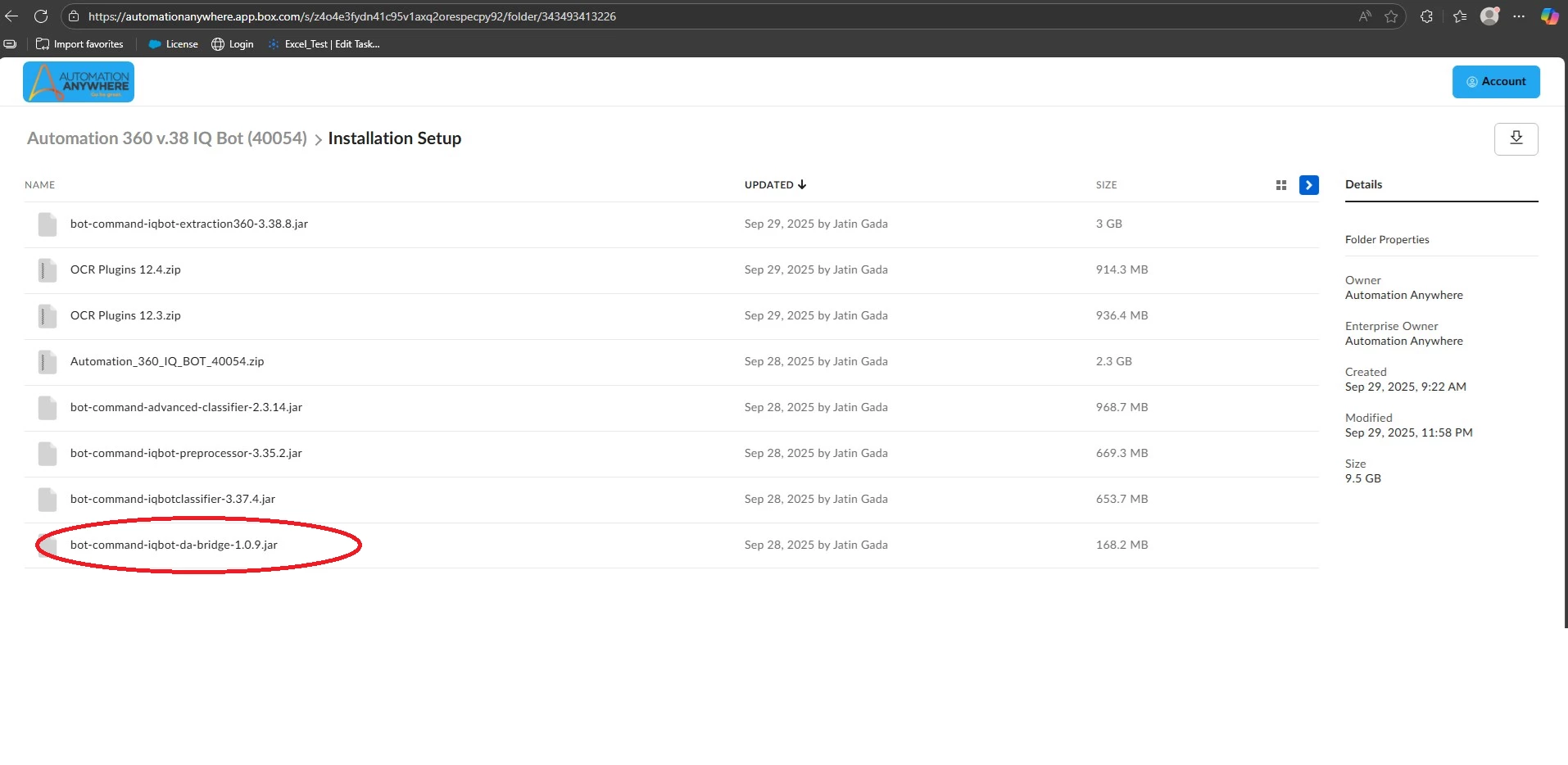Open bot-command-advanced-classifier-2.3.14.jar
The height and width of the screenshot is (765, 1568).
tap(186, 407)
